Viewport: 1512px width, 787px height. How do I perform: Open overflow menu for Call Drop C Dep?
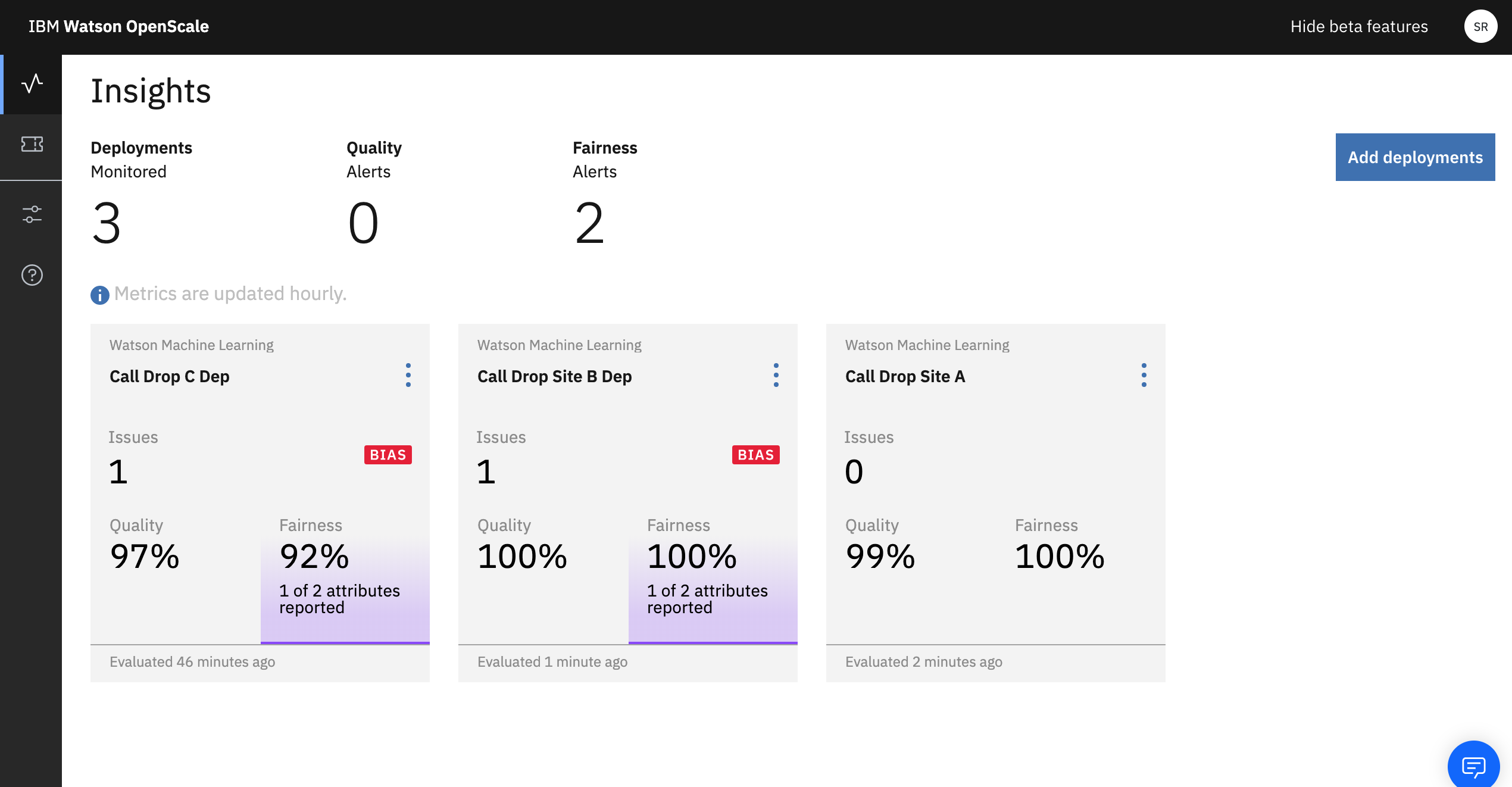point(408,375)
